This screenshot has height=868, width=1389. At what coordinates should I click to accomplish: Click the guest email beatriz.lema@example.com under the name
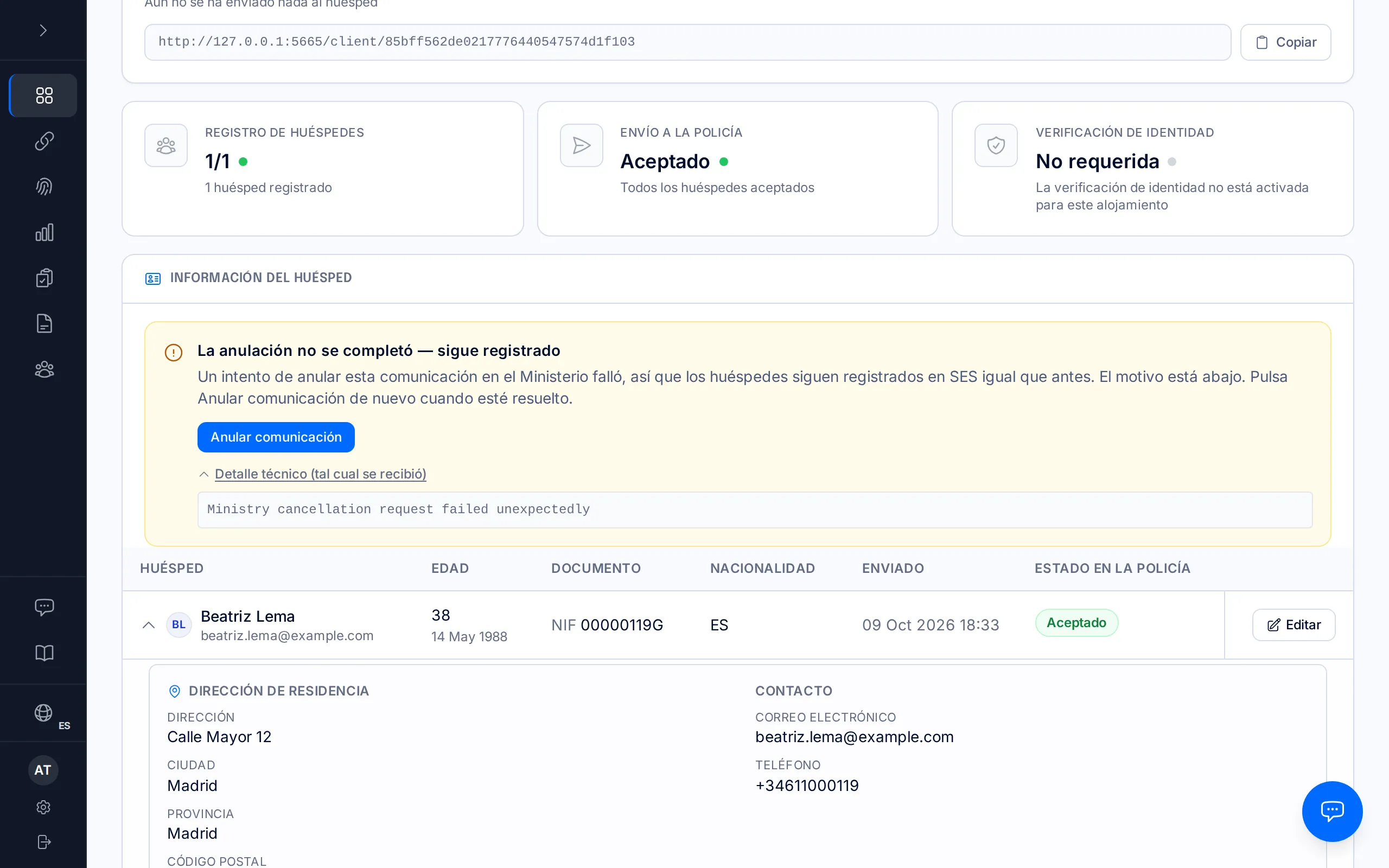[287, 635]
